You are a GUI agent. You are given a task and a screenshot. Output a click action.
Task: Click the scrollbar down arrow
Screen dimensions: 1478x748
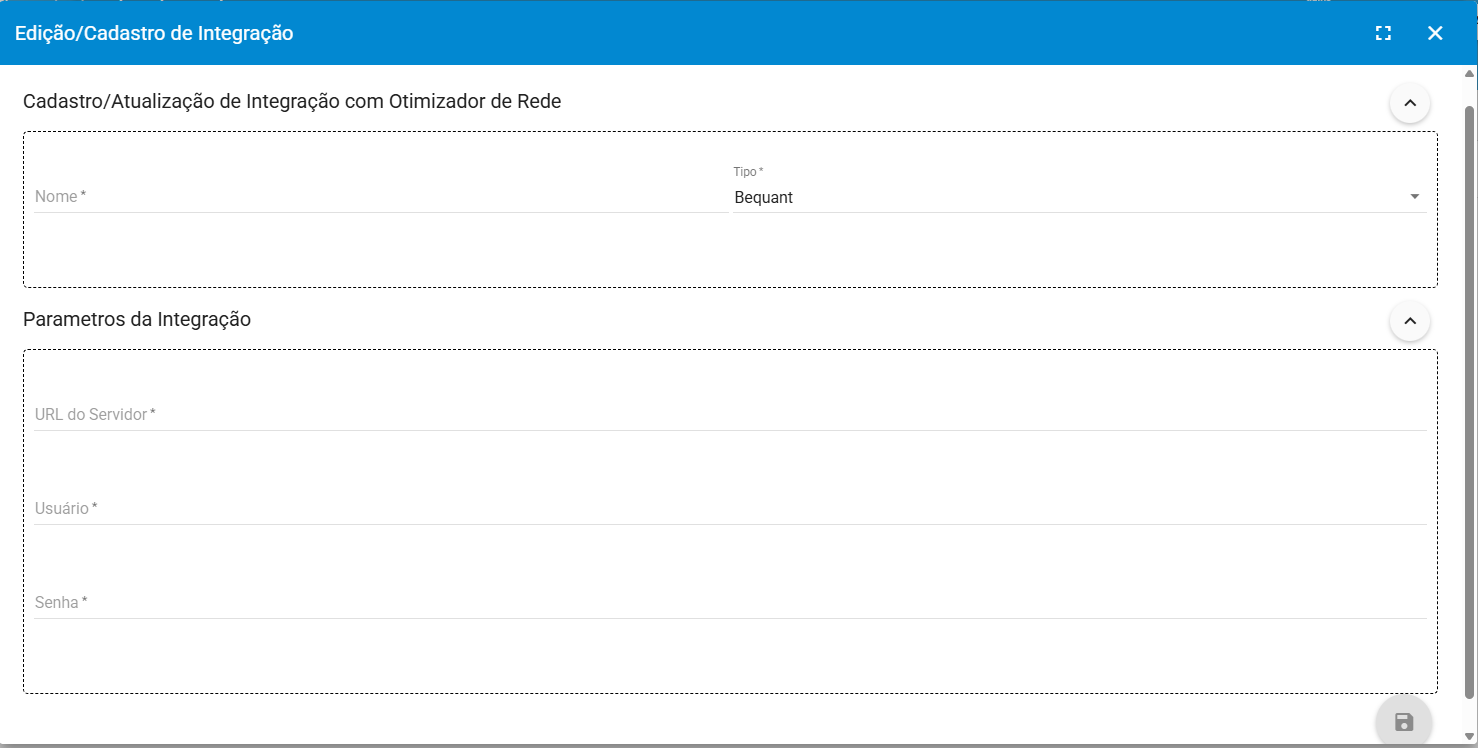1469,737
